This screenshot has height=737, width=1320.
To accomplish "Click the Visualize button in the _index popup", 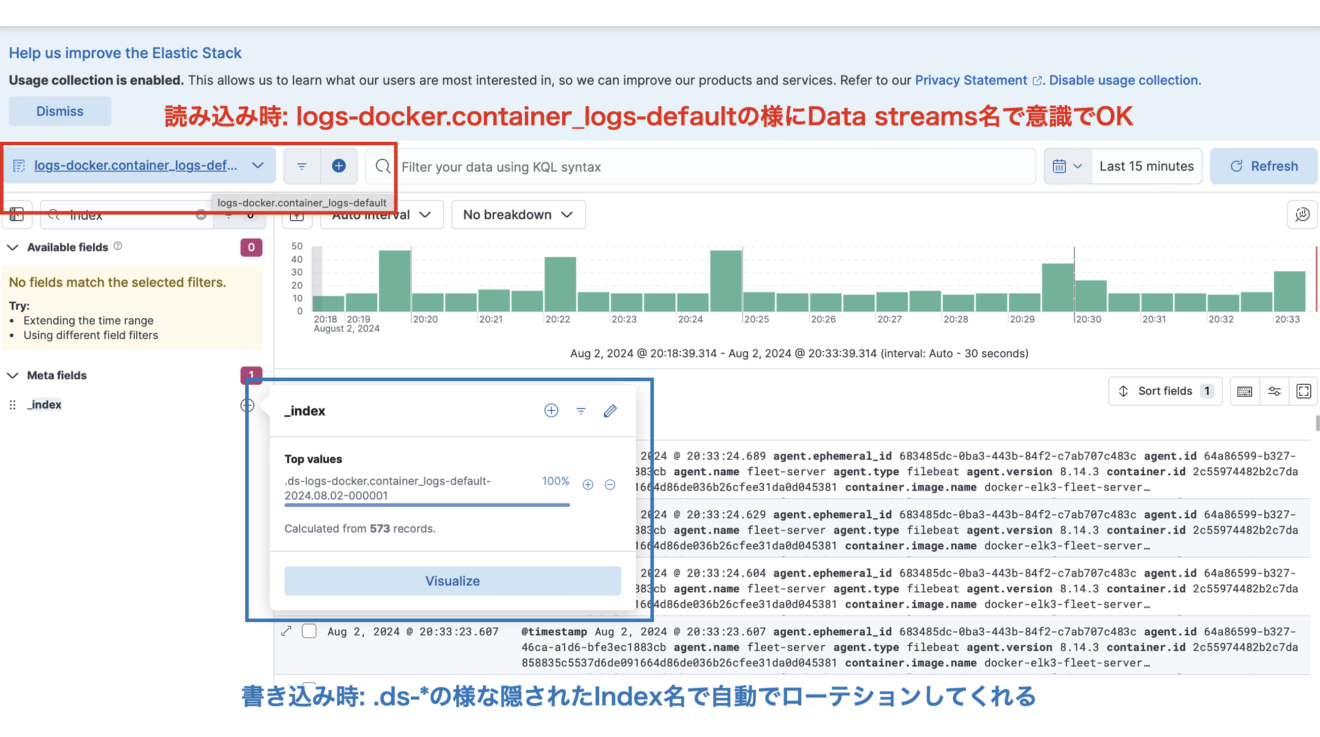I will 453,581.
